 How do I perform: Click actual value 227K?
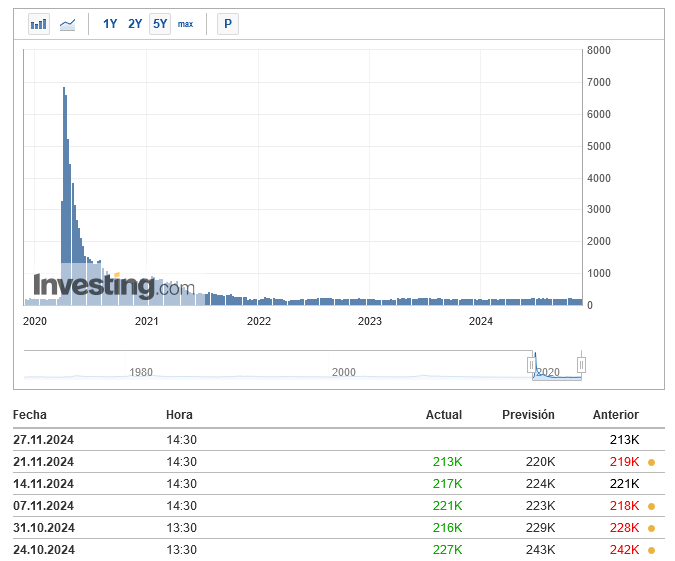[x=447, y=549]
